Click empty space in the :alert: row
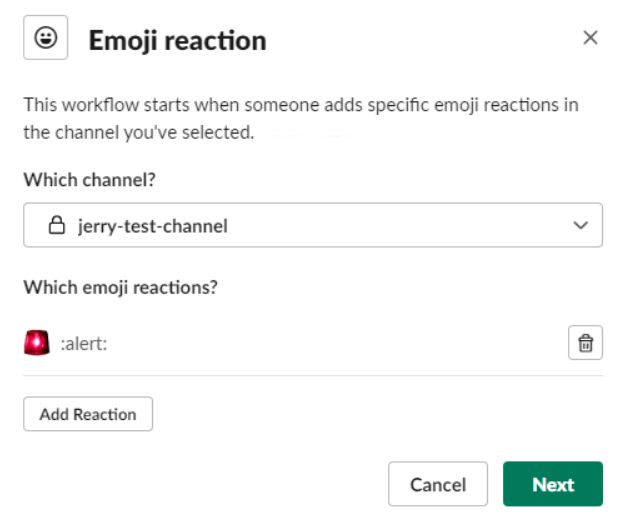Image resolution: width=628 pixels, height=527 pixels. [x=336, y=343]
